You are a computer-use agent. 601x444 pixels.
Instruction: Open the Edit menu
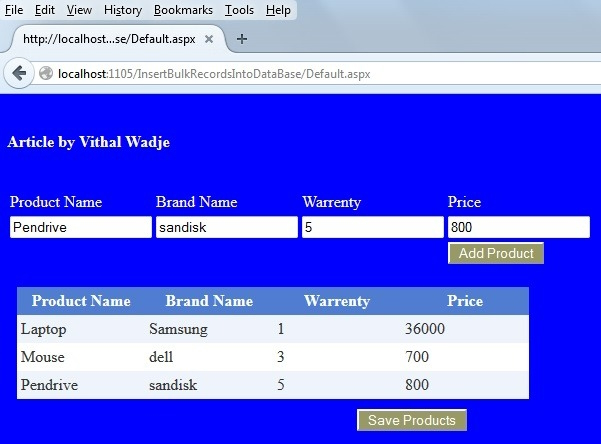[44, 10]
